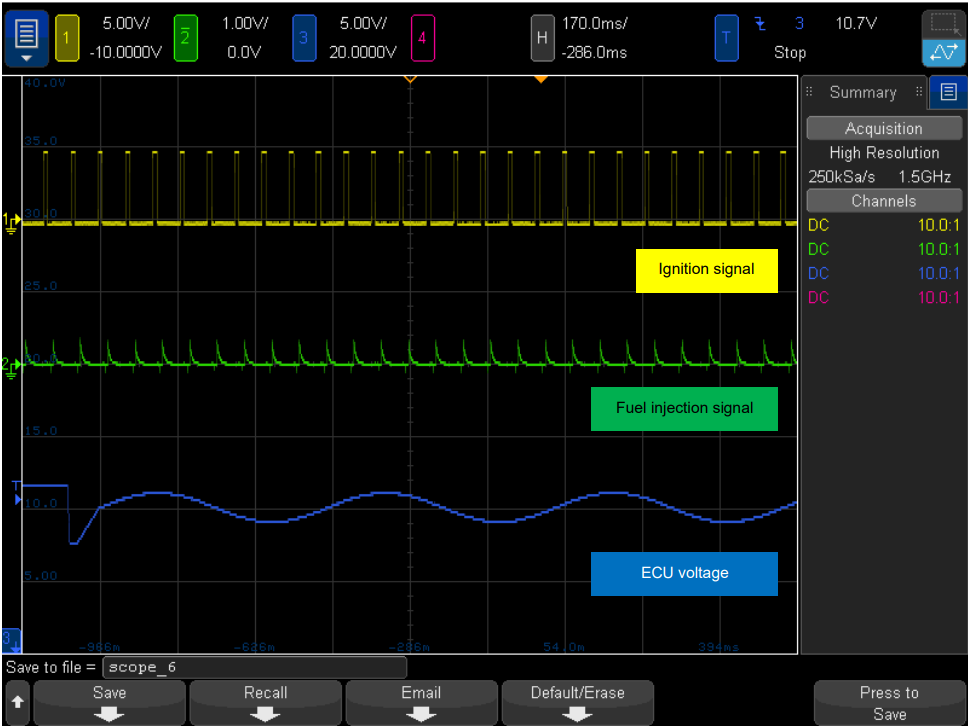Click time delay -286.0ms value
Screen dimensions: 968x726
click(x=595, y=52)
